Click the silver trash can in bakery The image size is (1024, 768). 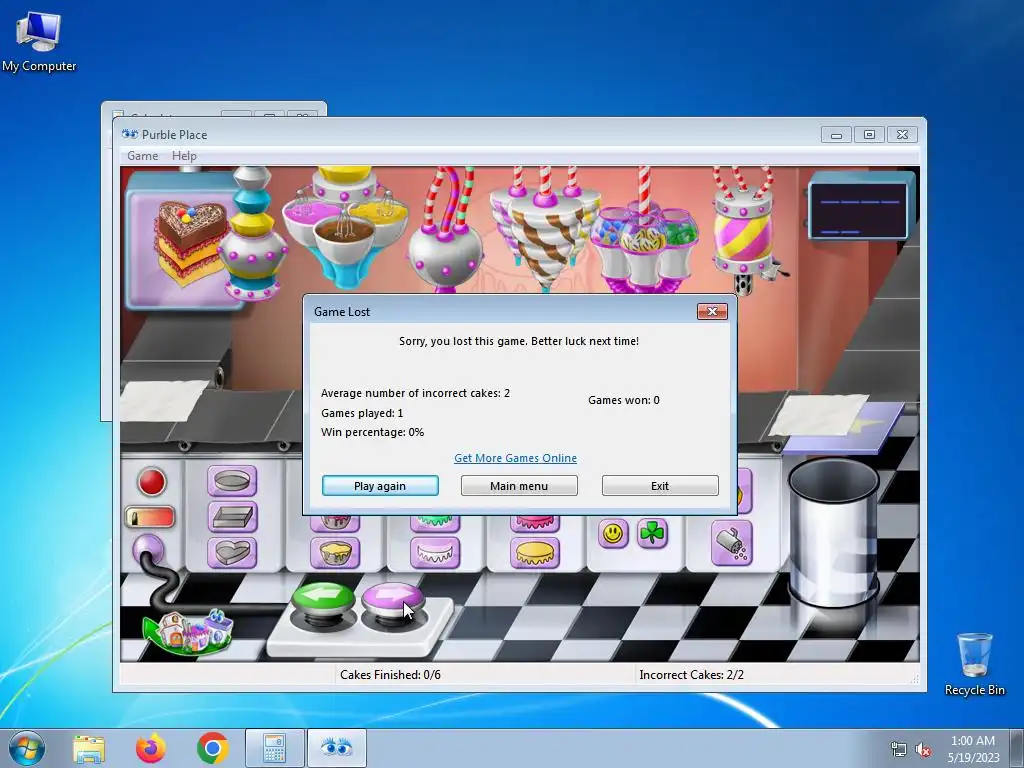833,532
